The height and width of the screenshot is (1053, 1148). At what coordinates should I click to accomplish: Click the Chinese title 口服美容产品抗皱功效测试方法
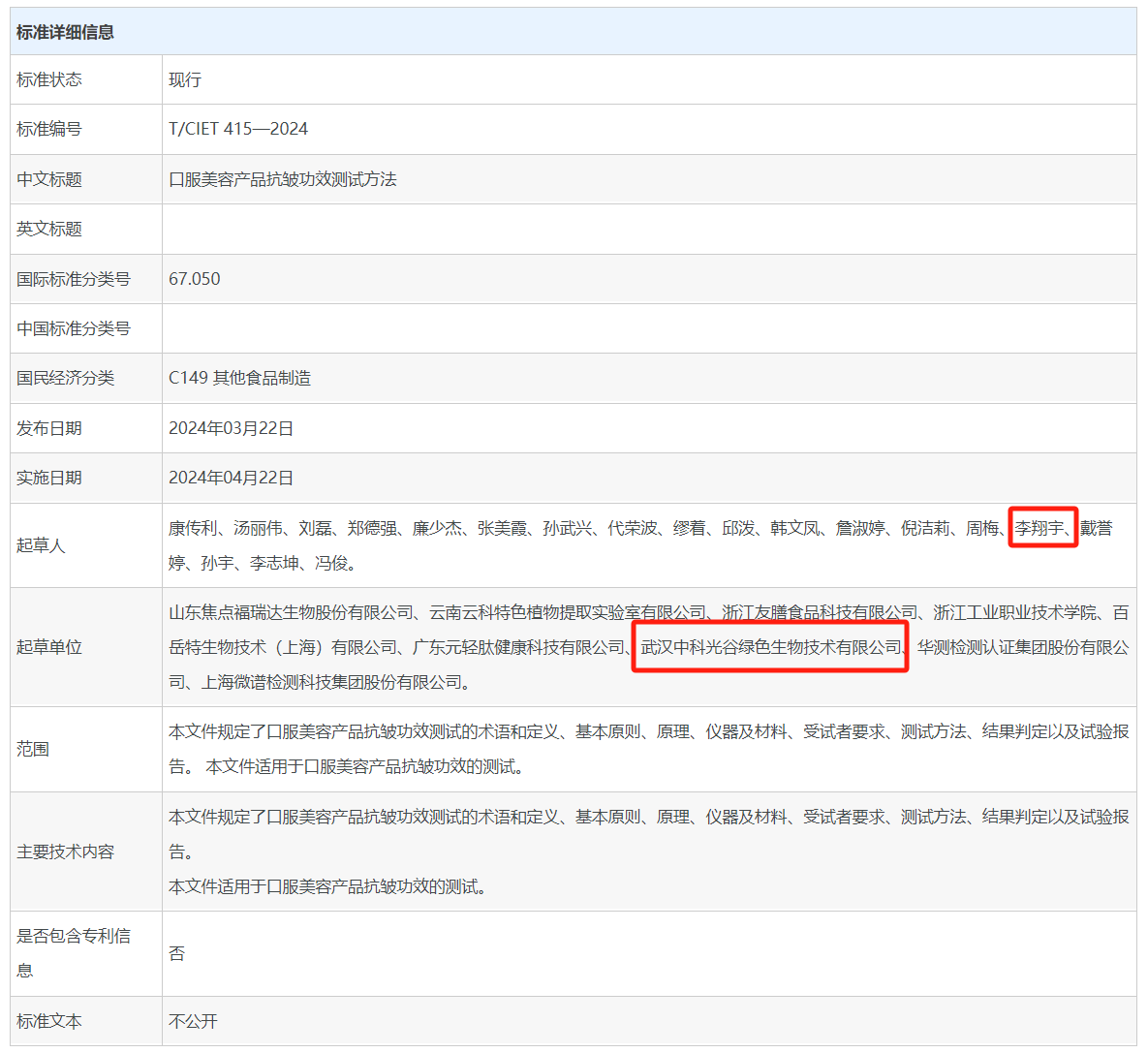point(283,179)
